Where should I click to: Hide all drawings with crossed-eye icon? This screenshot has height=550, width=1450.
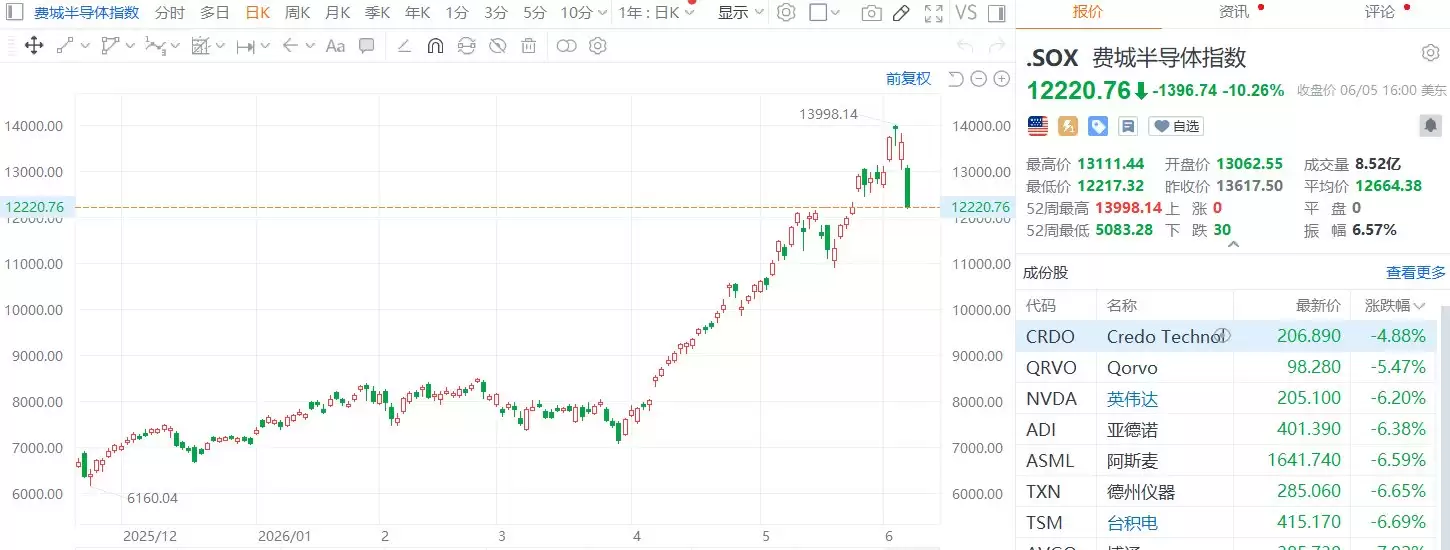pos(497,46)
